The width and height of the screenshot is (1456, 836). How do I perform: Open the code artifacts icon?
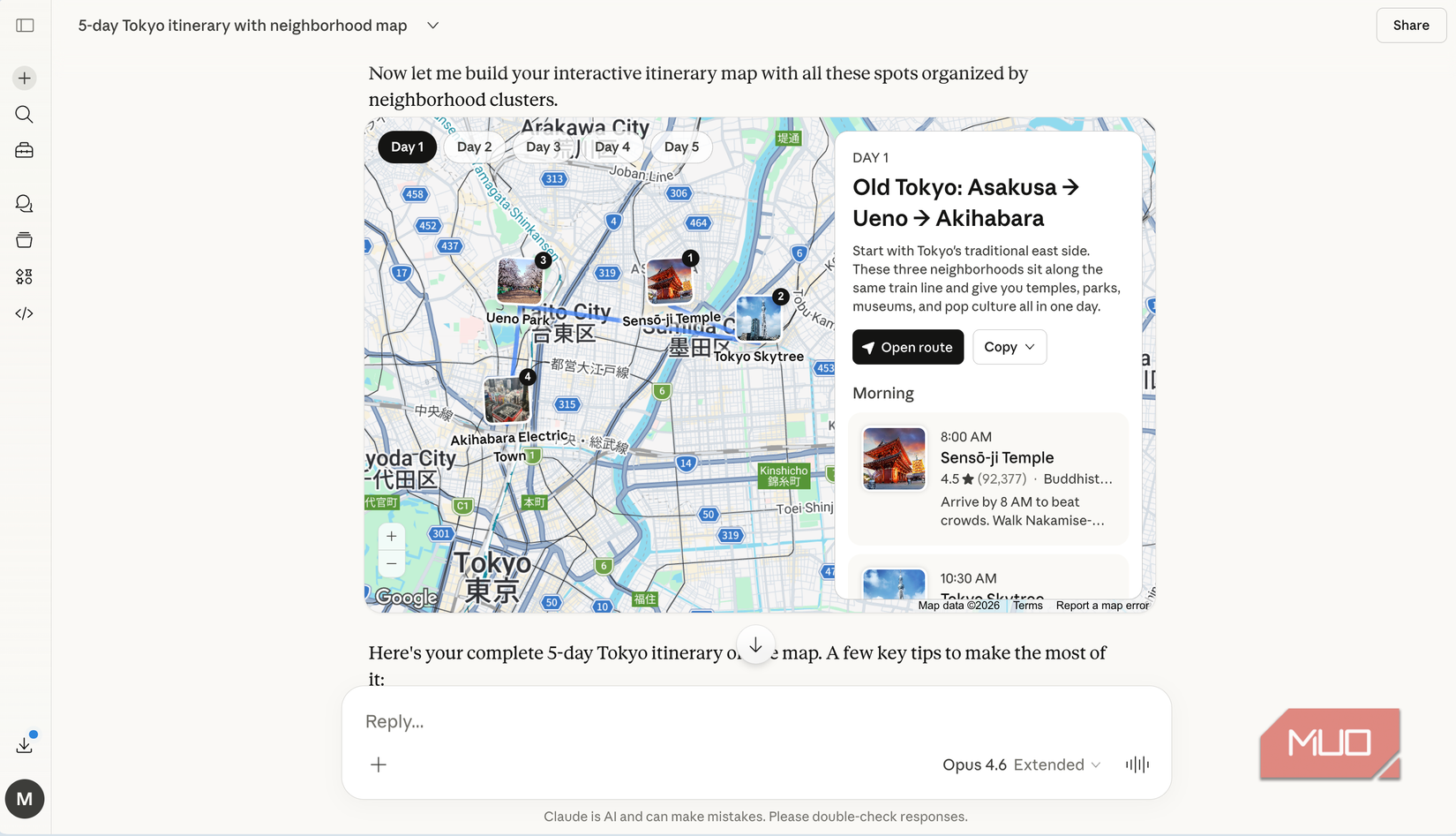(x=24, y=313)
